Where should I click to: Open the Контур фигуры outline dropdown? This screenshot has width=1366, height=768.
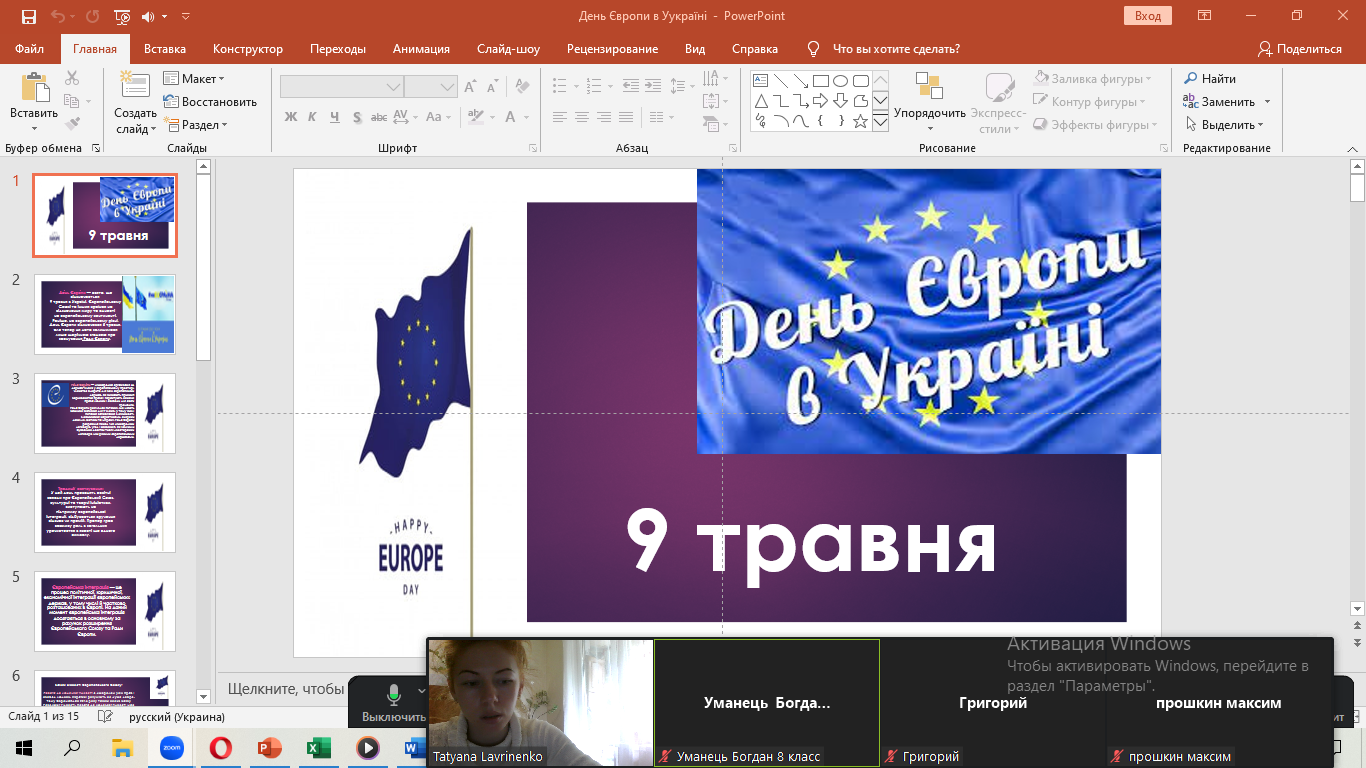[x=1088, y=101]
